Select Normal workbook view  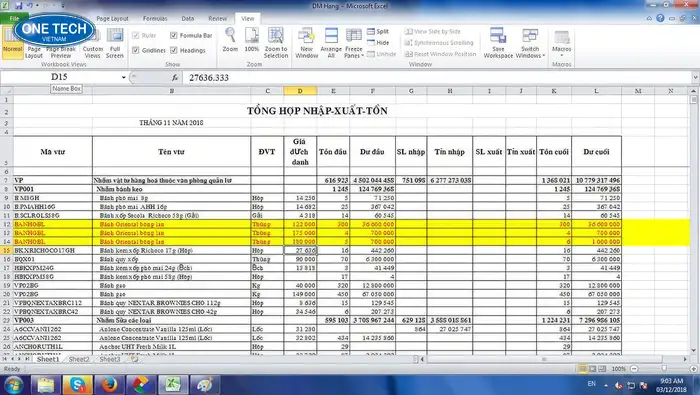tap(12, 43)
